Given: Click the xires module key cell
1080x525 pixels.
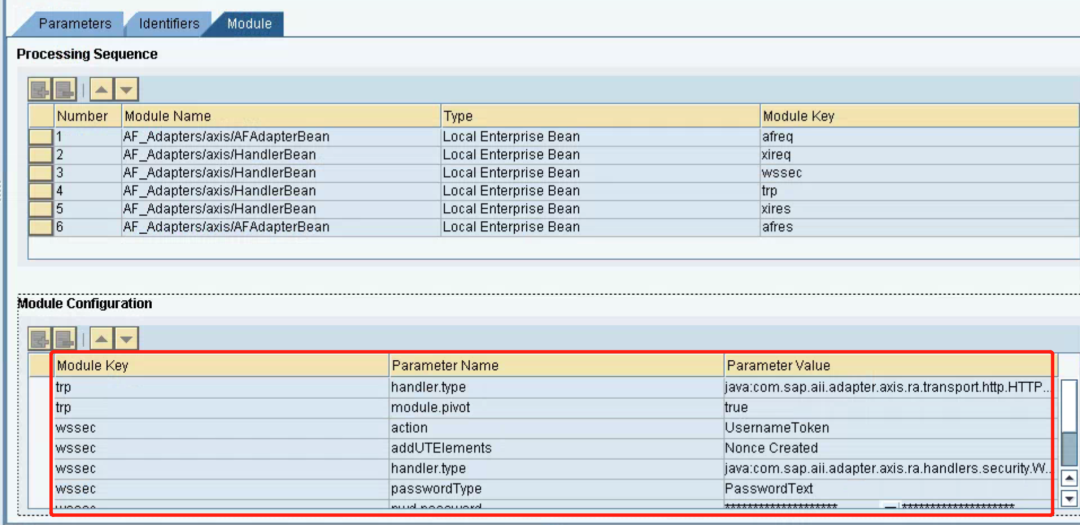Looking at the screenshot, I should pos(920,208).
